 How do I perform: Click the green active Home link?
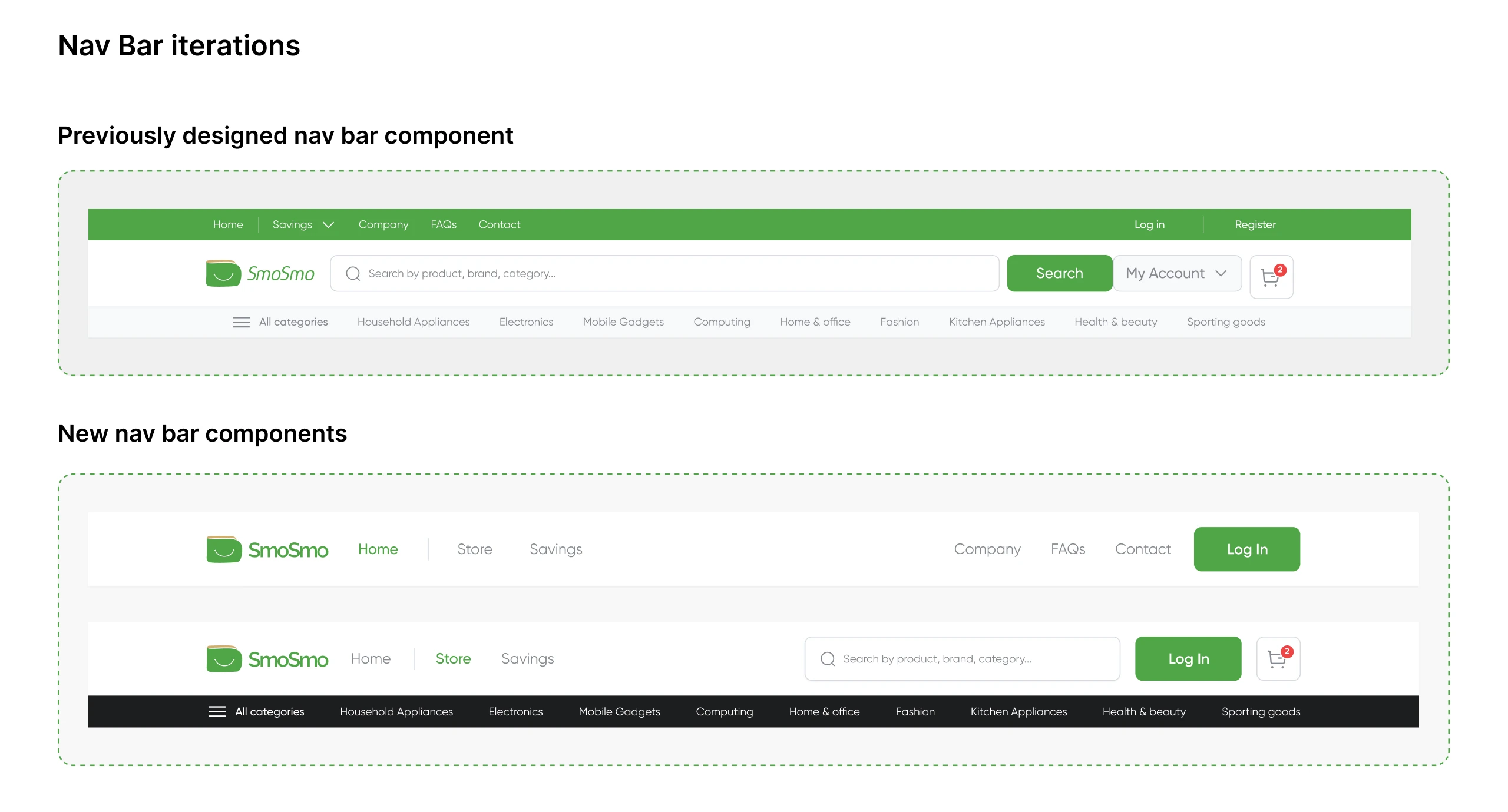point(378,549)
